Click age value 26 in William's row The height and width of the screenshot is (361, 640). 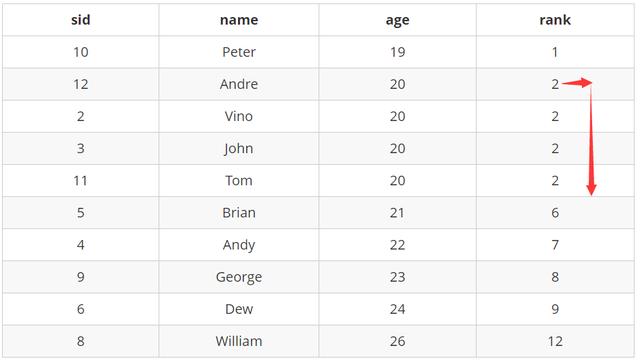[x=397, y=341]
